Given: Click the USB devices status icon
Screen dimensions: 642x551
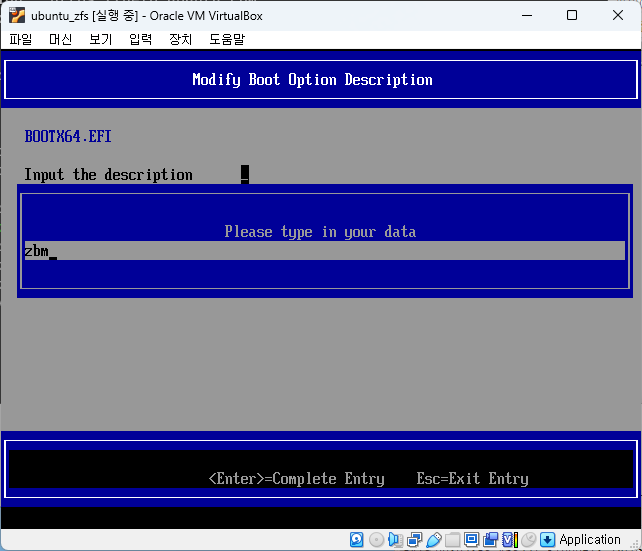Looking at the screenshot, I should point(433,539).
